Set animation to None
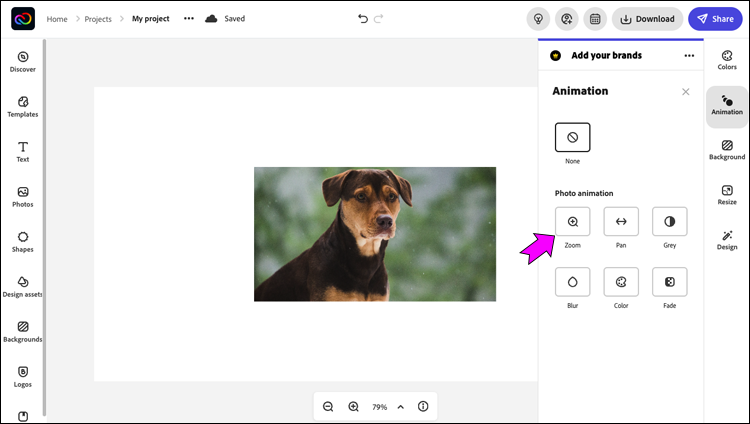Screen dimensions: 750x424 pyautogui.click(x=572, y=137)
